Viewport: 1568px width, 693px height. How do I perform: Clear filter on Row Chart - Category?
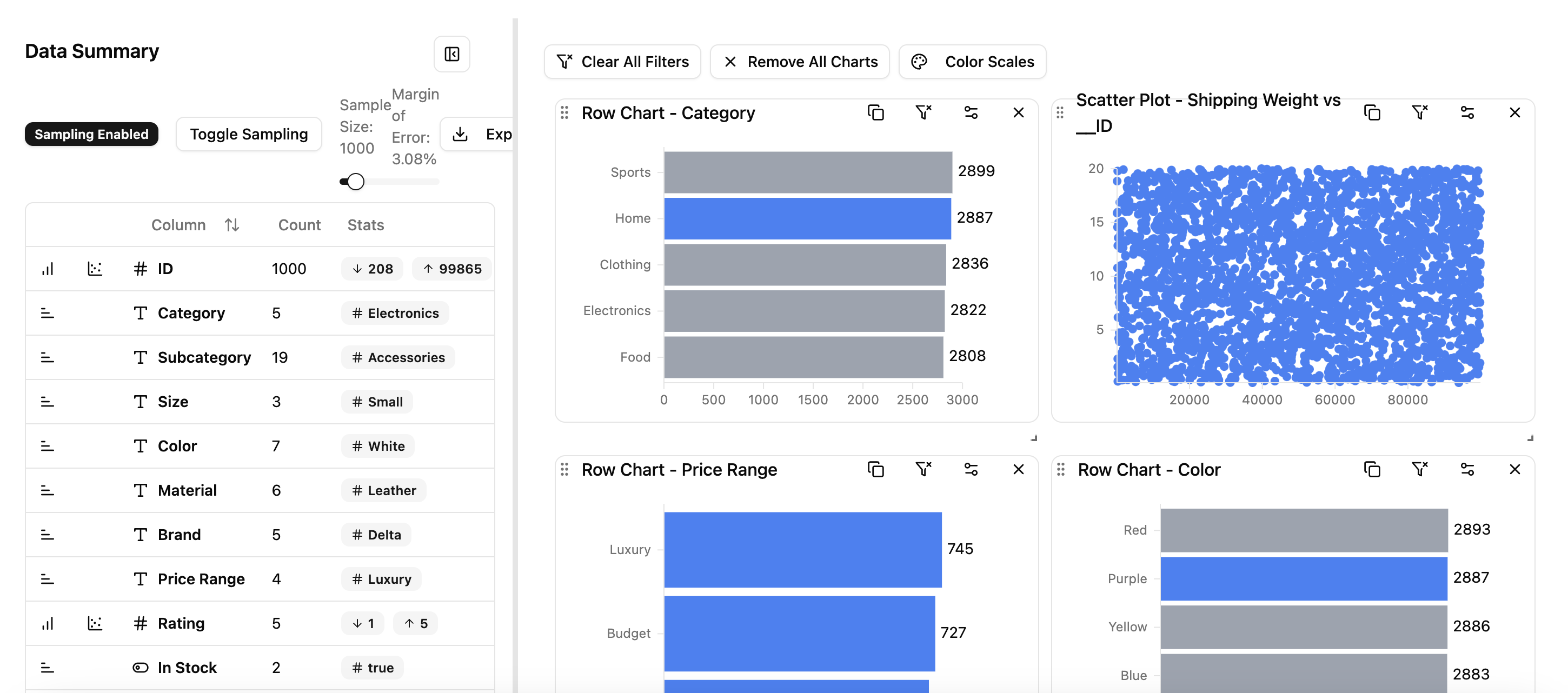pyautogui.click(x=923, y=112)
